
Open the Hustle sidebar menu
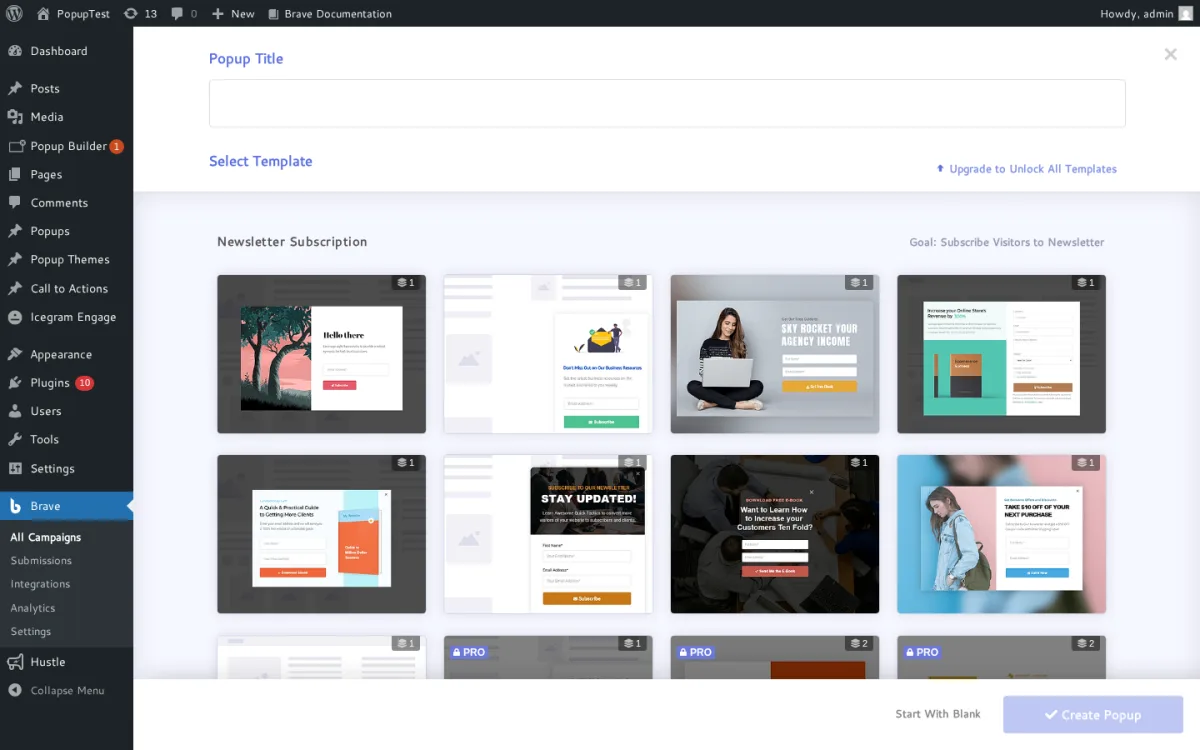point(66,662)
